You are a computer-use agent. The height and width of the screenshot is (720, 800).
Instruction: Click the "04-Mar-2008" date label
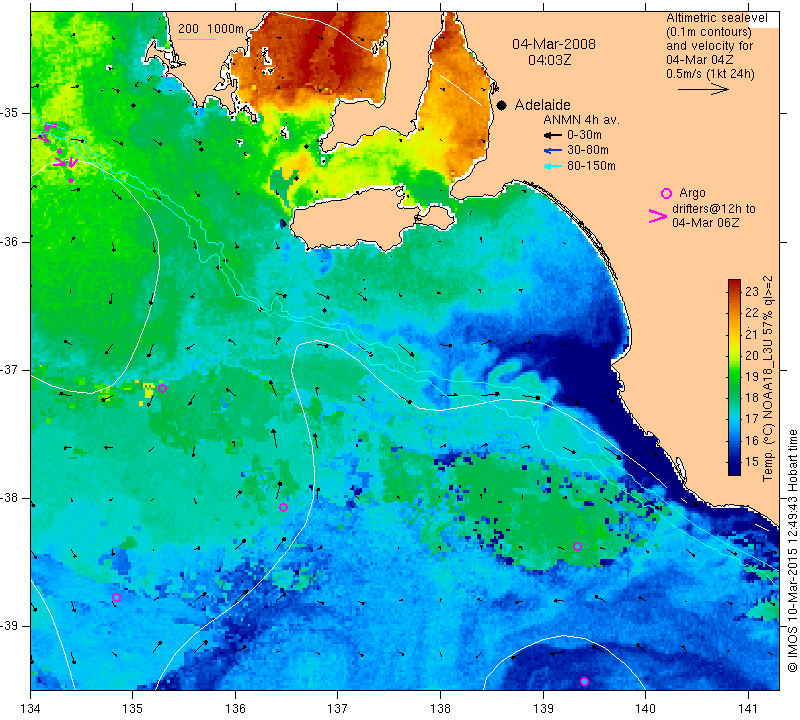coord(554,44)
